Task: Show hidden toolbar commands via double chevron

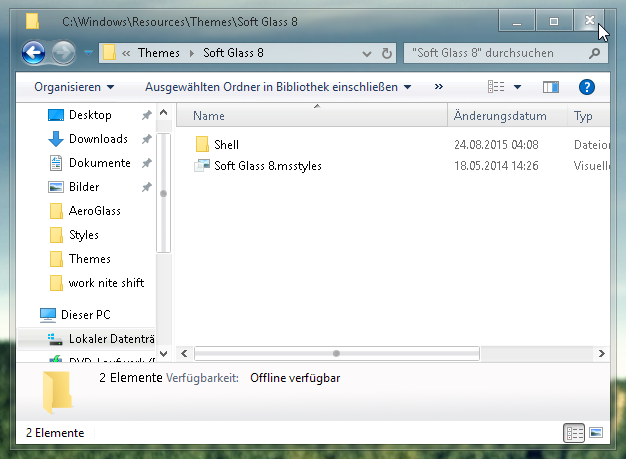Action: pos(438,88)
